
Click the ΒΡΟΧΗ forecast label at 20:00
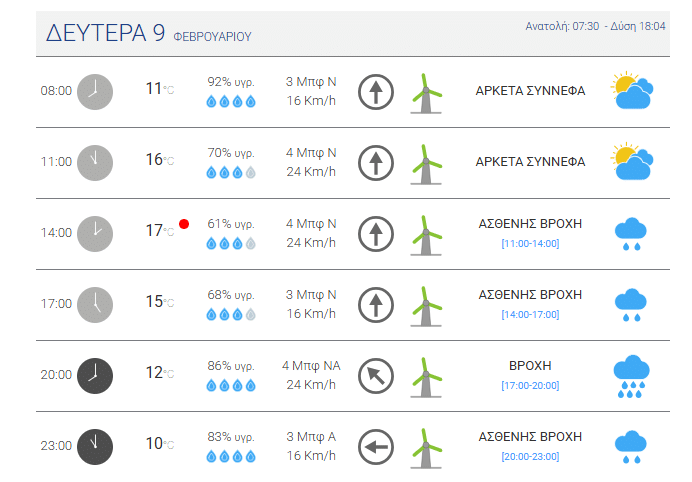(530, 366)
